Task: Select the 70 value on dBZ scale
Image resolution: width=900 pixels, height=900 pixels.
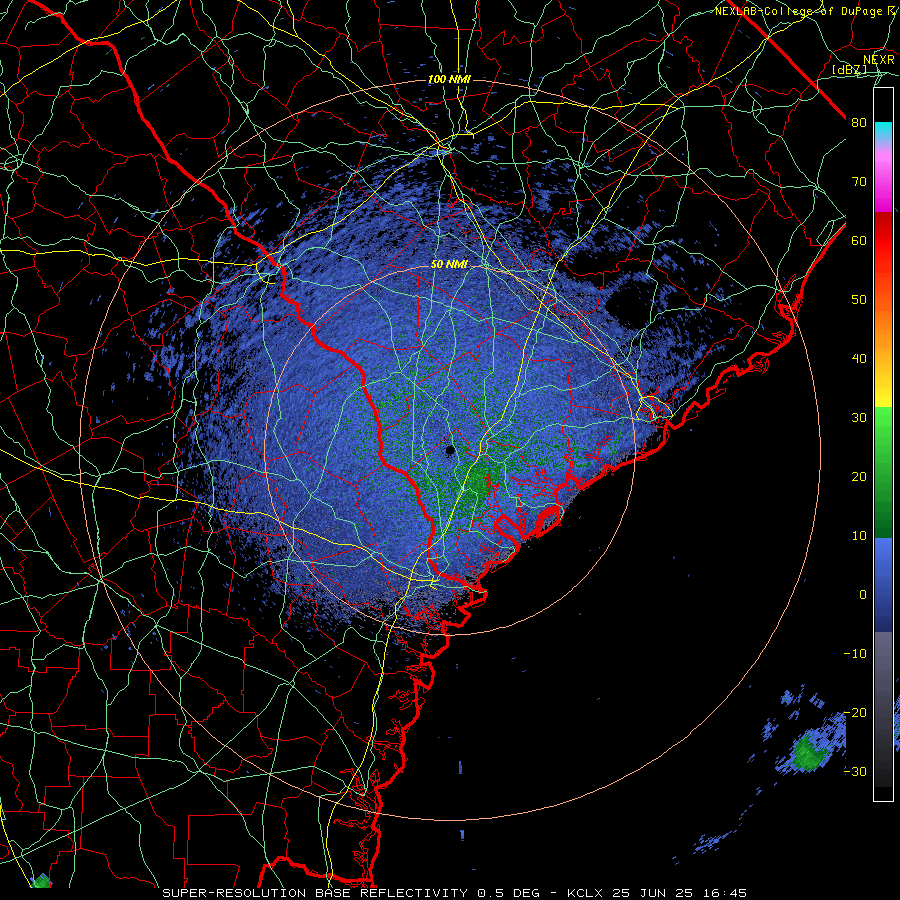Action: pyautogui.click(x=859, y=182)
